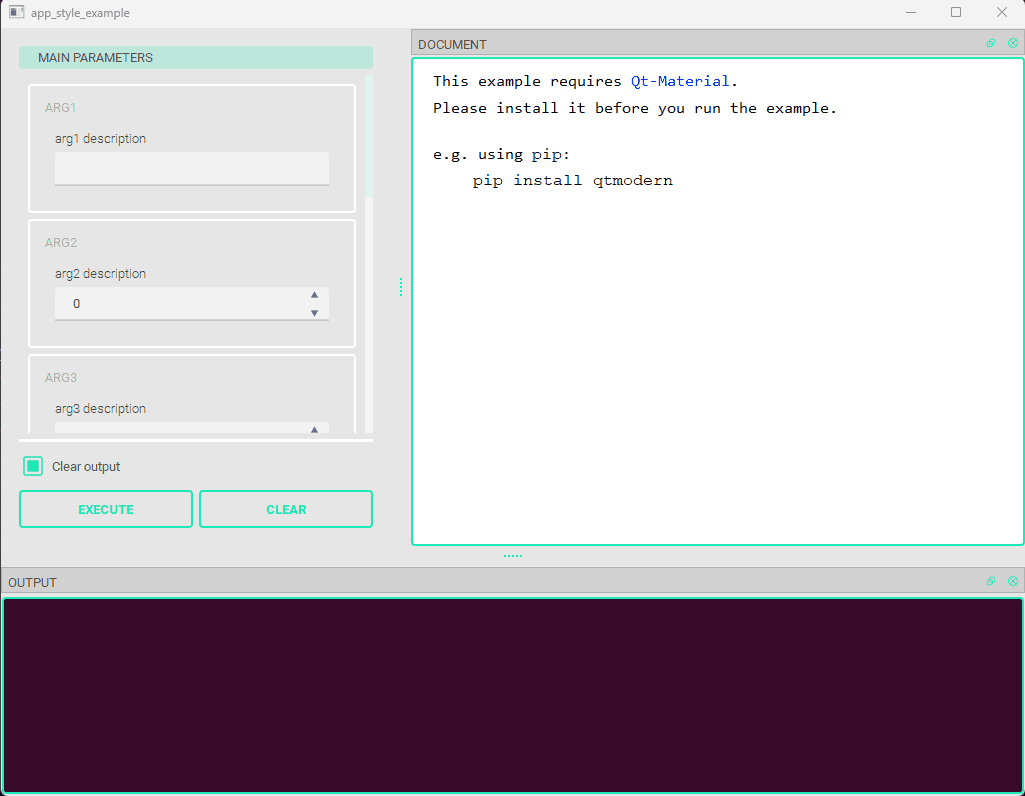Float the OUTPUT dock panel
The width and height of the screenshot is (1025, 796).
(x=991, y=581)
